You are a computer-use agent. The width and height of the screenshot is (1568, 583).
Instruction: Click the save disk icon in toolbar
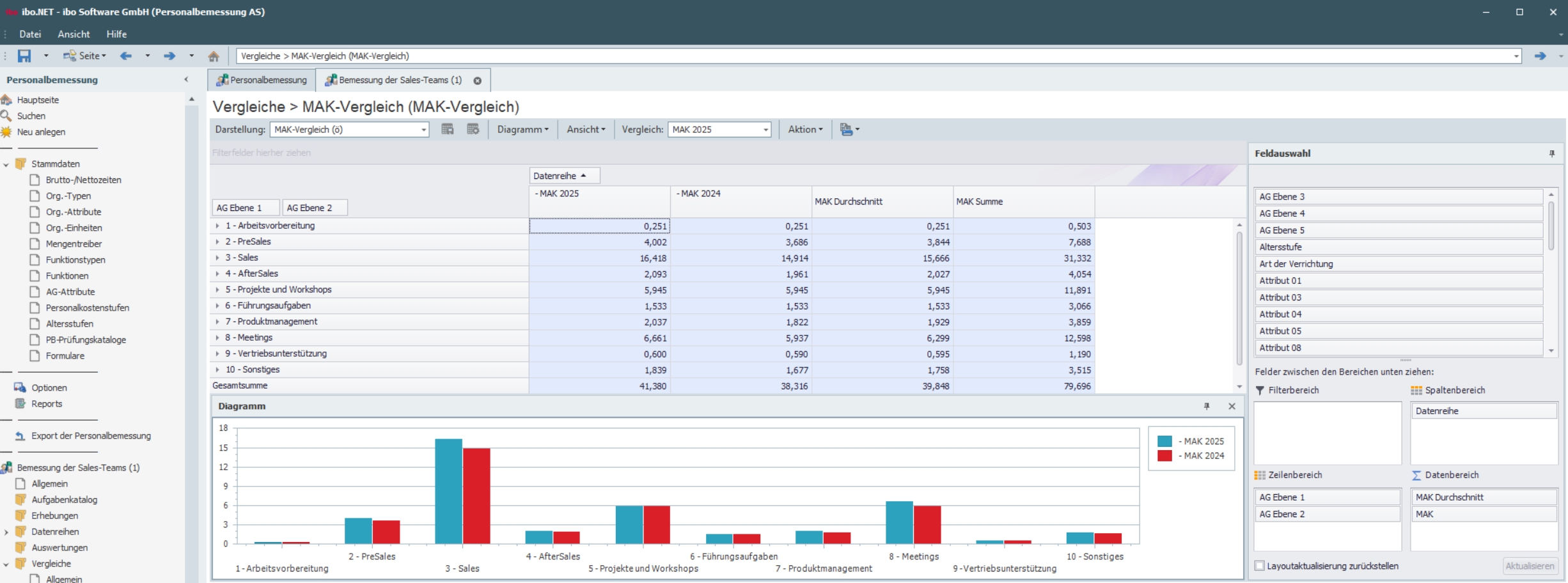coord(24,56)
